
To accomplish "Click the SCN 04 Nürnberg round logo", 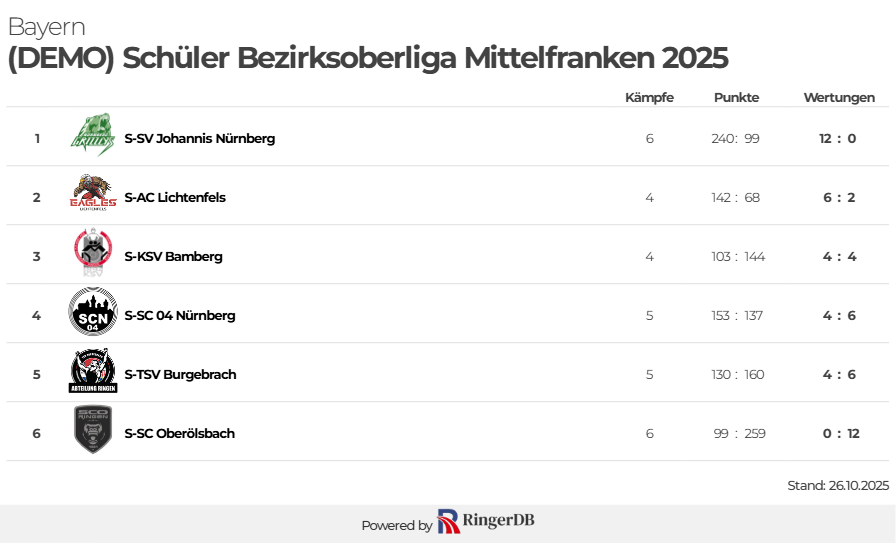I will click(x=92, y=313).
